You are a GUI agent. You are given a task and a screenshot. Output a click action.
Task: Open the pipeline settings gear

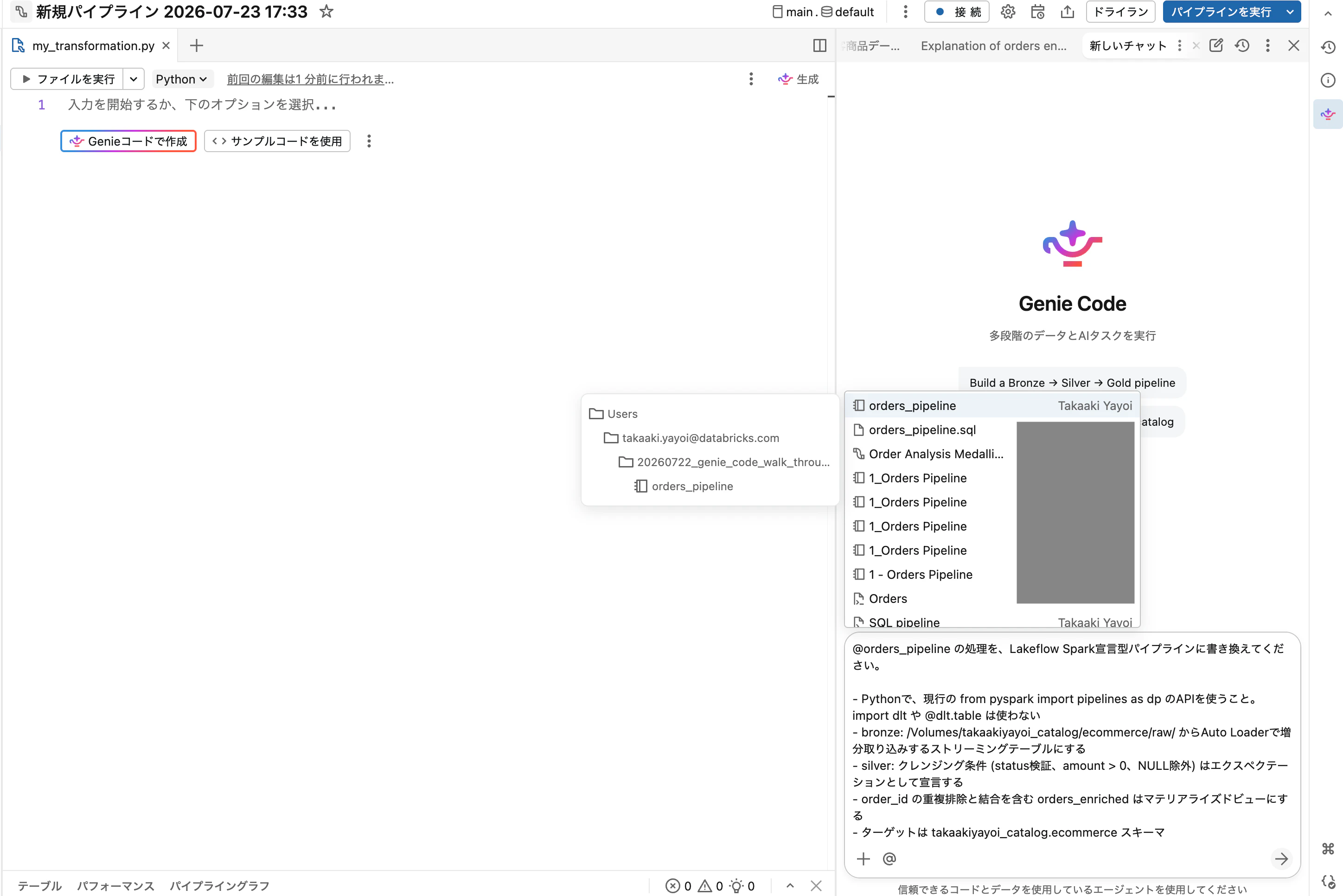coord(1008,12)
